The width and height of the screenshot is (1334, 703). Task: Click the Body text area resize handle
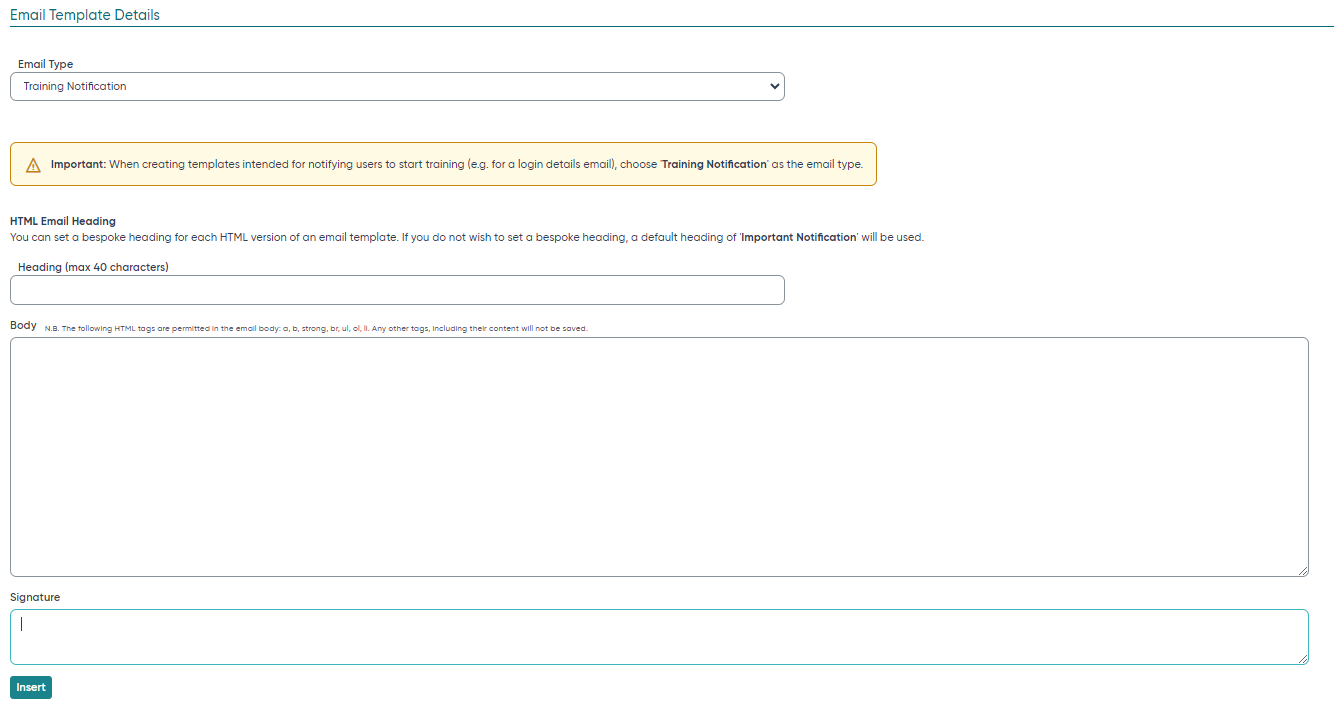(x=1303, y=571)
